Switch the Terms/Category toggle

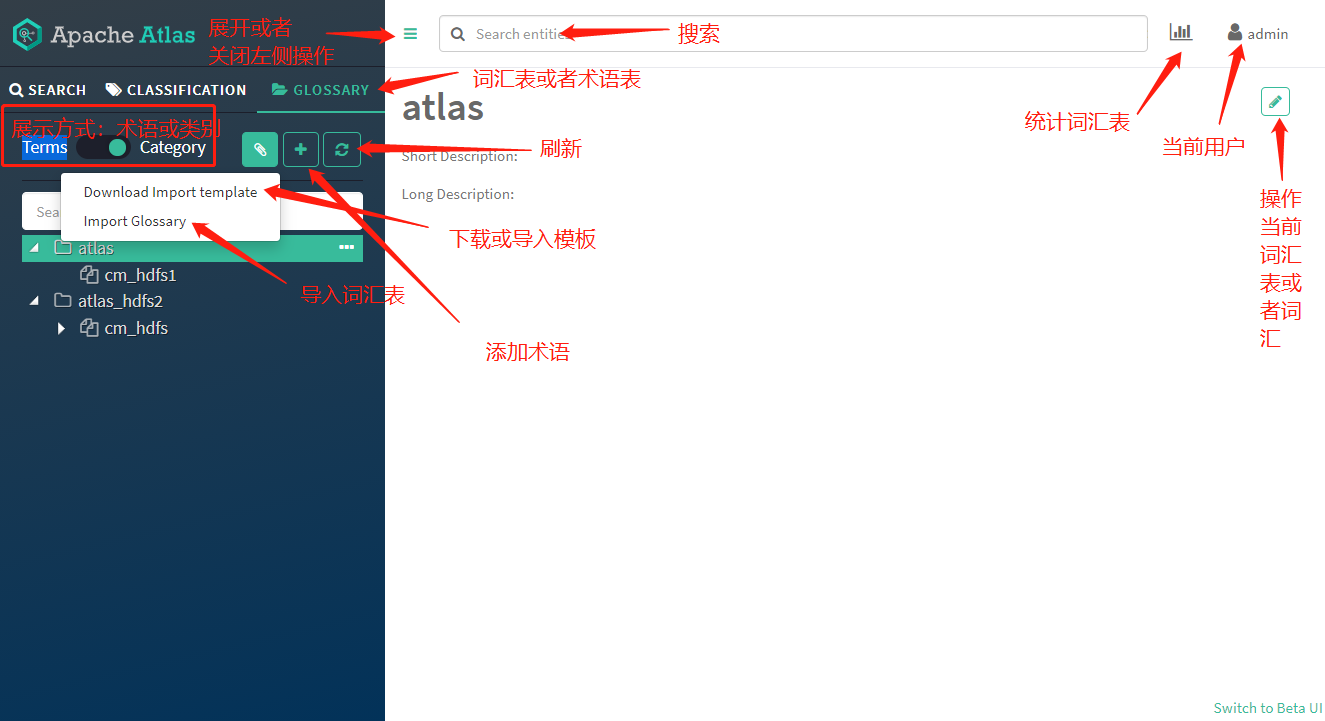[104, 147]
